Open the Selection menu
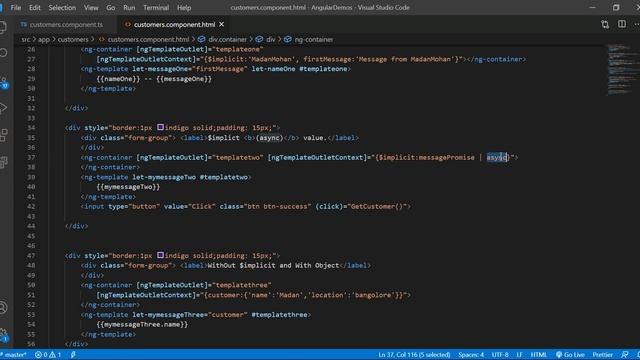 [62, 8]
